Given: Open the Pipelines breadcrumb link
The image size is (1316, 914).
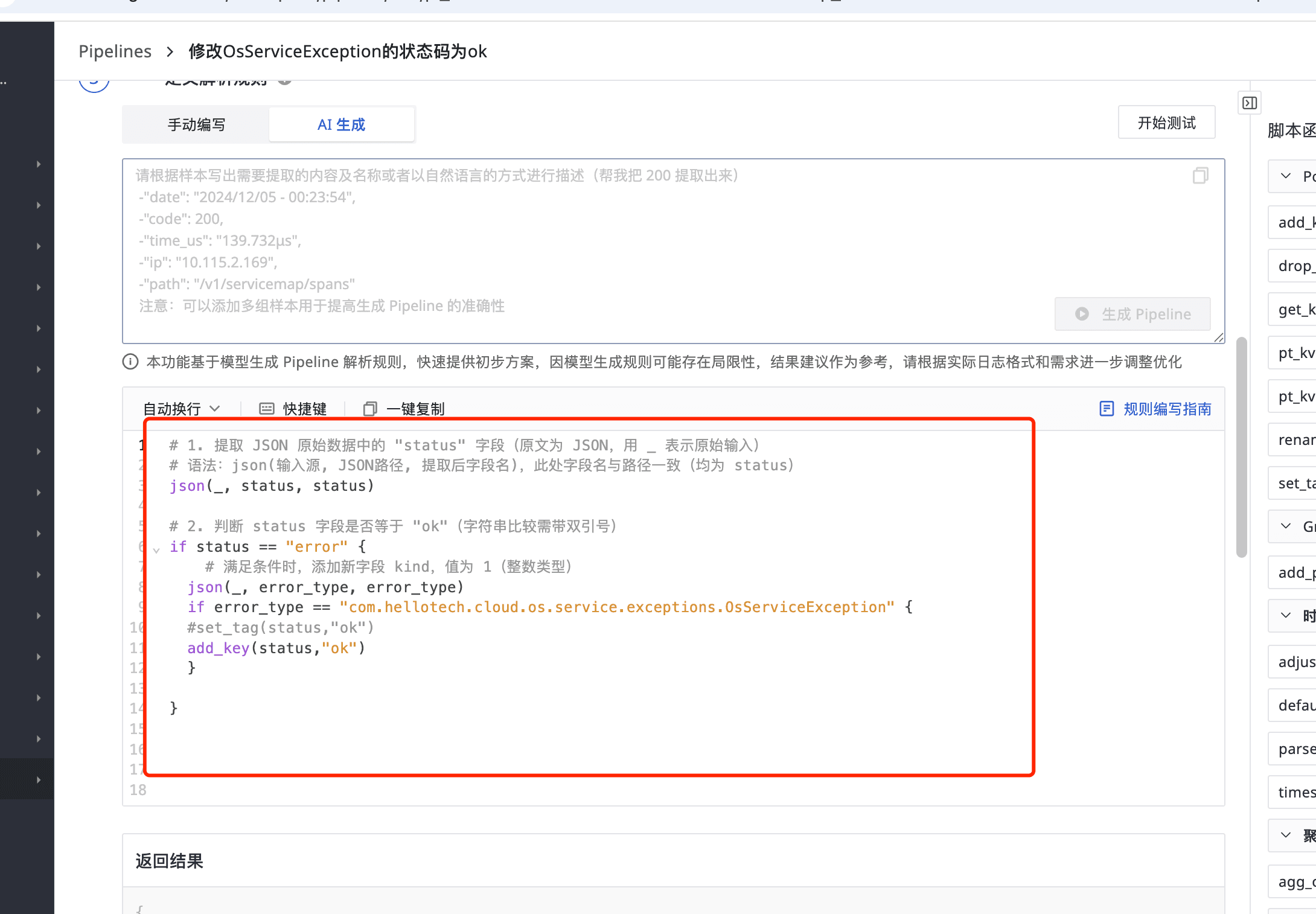Looking at the screenshot, I should pyautogui.click(x=115, y=51).
